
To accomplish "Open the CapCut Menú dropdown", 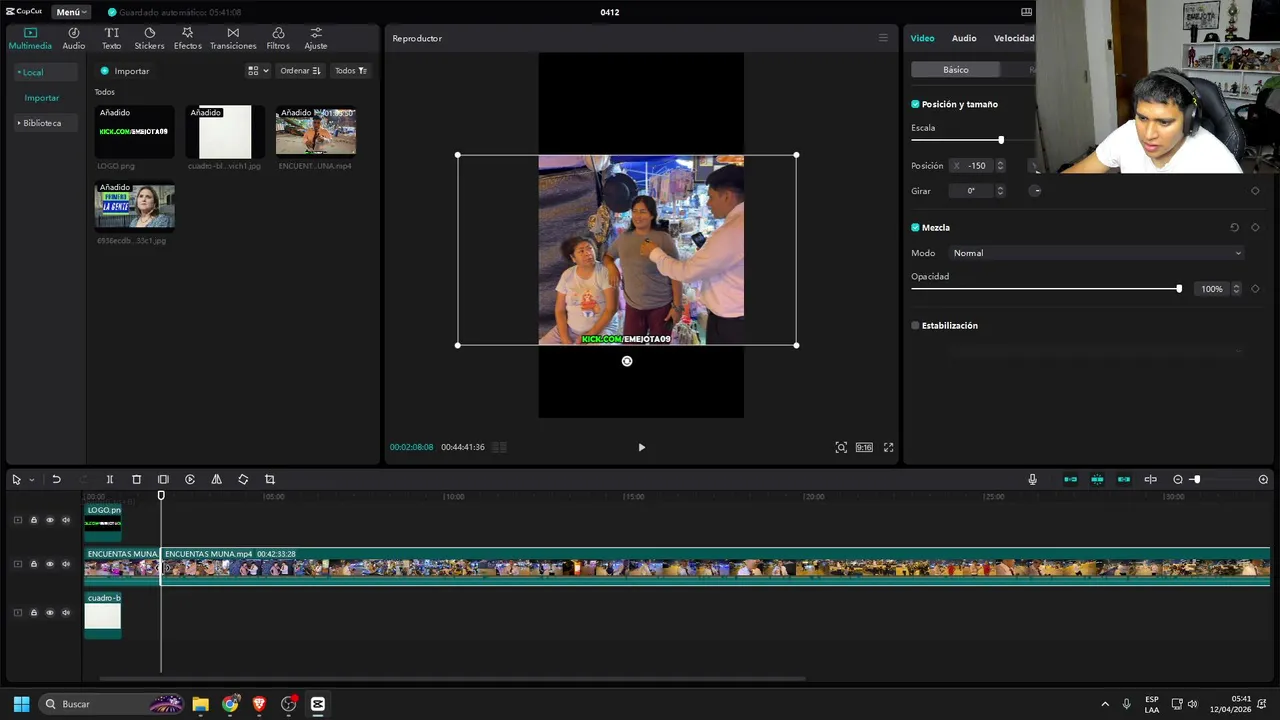I will [70, 12].
